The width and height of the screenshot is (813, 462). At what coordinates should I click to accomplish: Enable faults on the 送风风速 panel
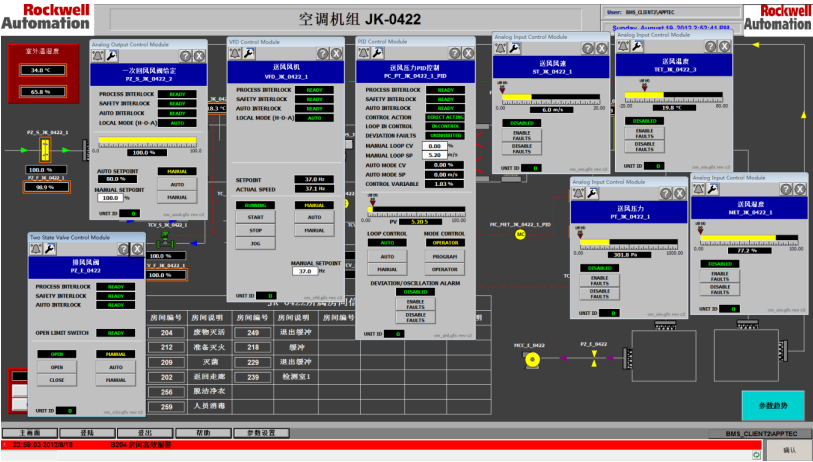tap(522, 135)
